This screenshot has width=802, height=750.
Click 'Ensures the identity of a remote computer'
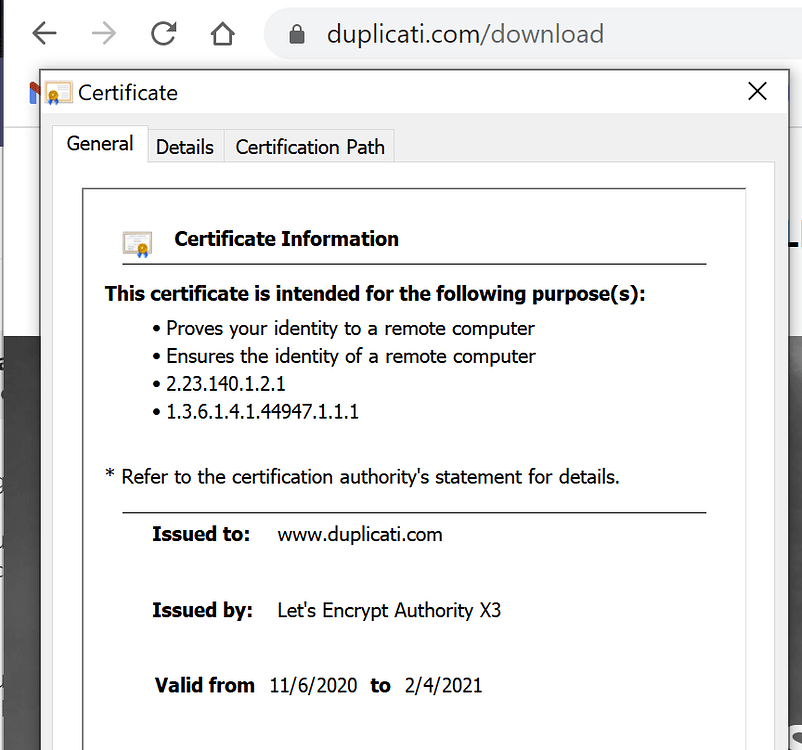[x=351, y=356]
